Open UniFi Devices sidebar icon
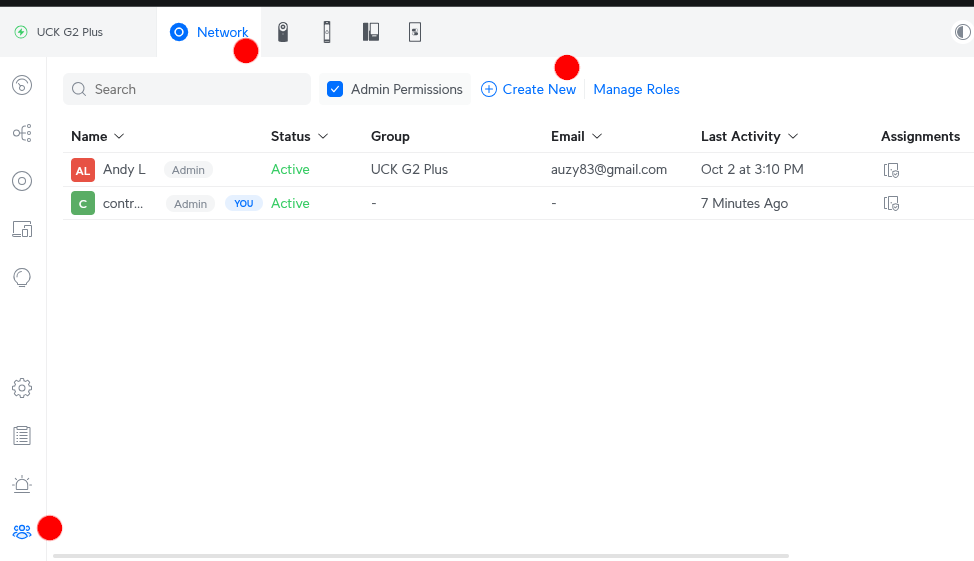The image size is (974, 561). [22, 181]
